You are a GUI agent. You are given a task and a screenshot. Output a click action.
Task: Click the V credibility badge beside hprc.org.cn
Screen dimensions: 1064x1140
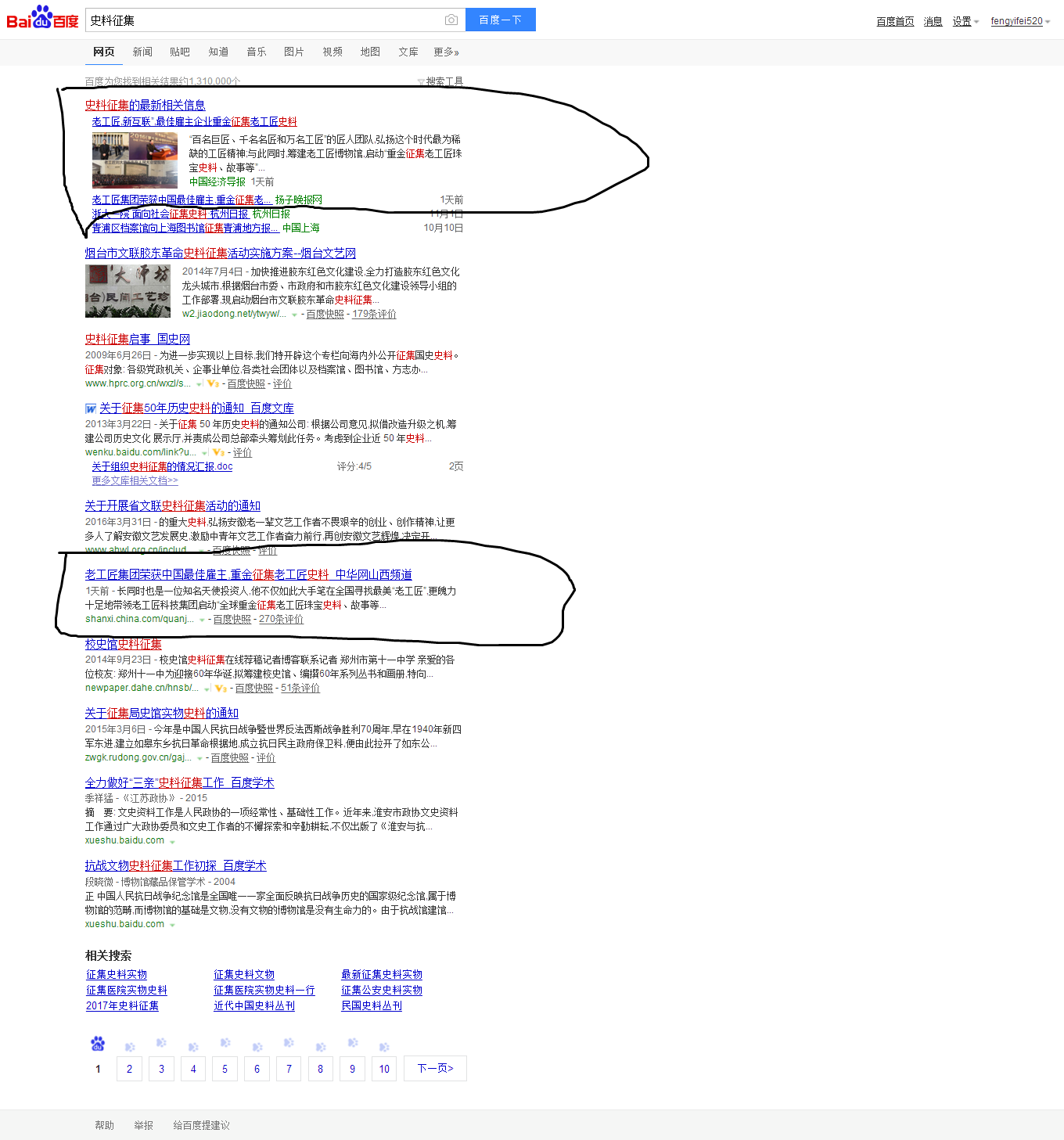[213, 383]
